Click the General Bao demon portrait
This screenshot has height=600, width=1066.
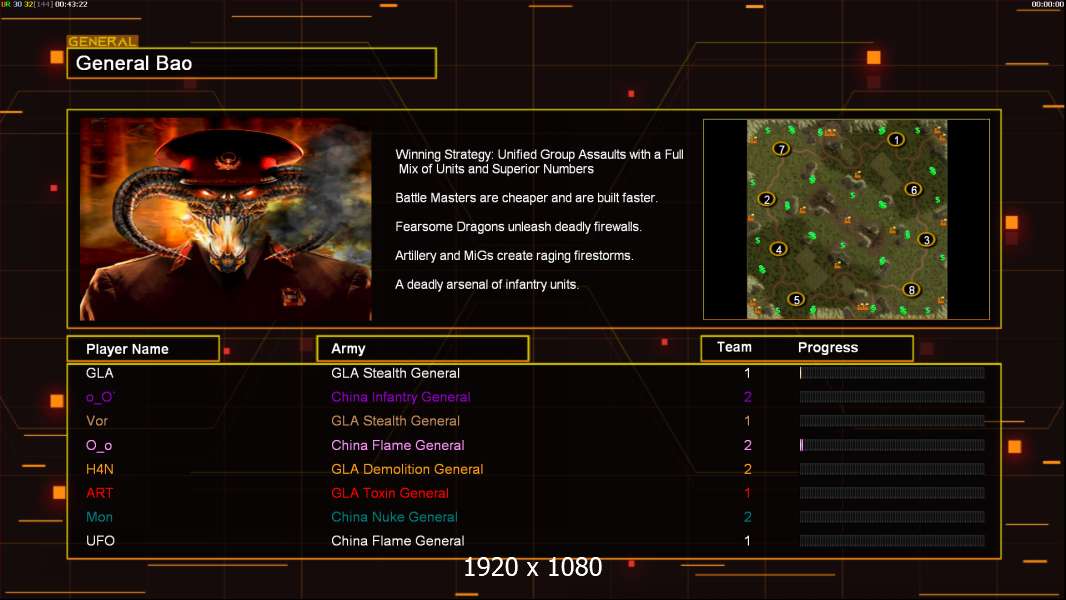pos(226,219)
